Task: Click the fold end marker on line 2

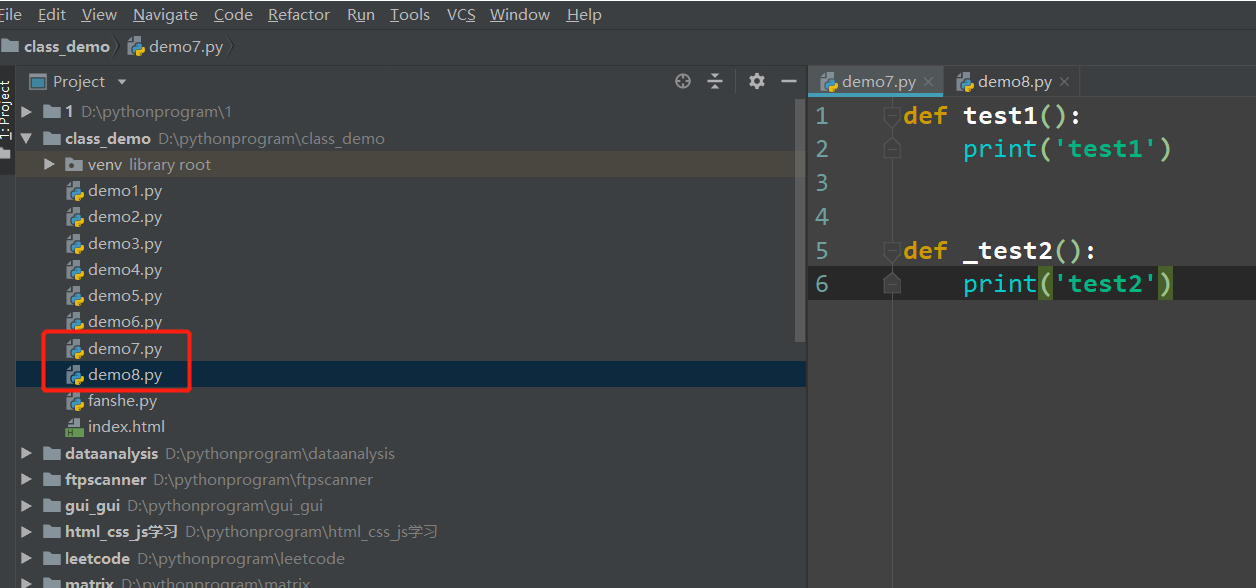Action: pos(892,149)
